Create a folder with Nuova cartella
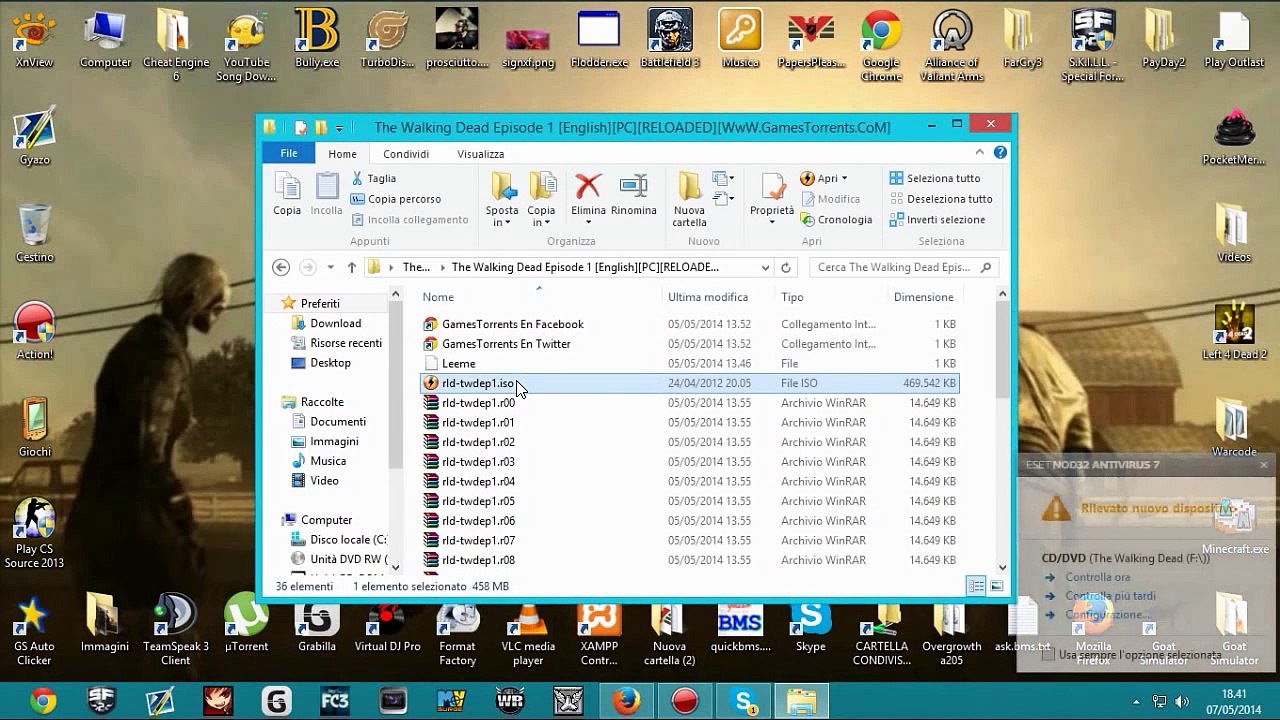1280x720 pixels. click(689, 199)
